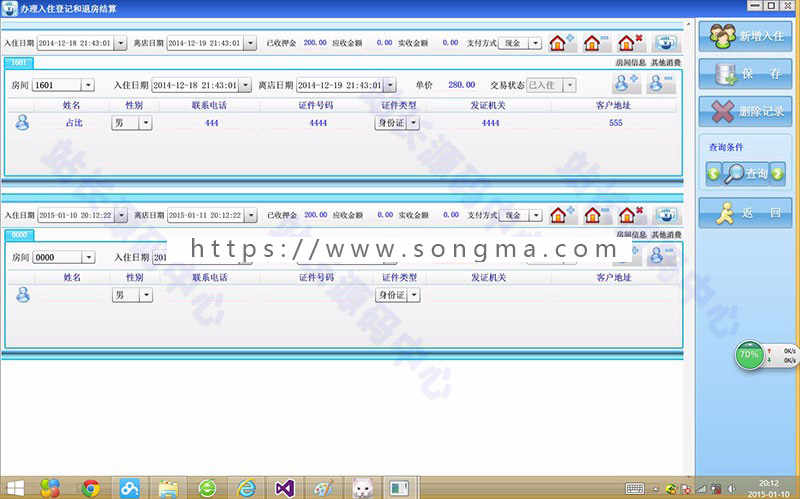Viewport: 800px width, 499px height.
Task: Click the green circular arrows taskbar icon
Action: coord(207,488)
